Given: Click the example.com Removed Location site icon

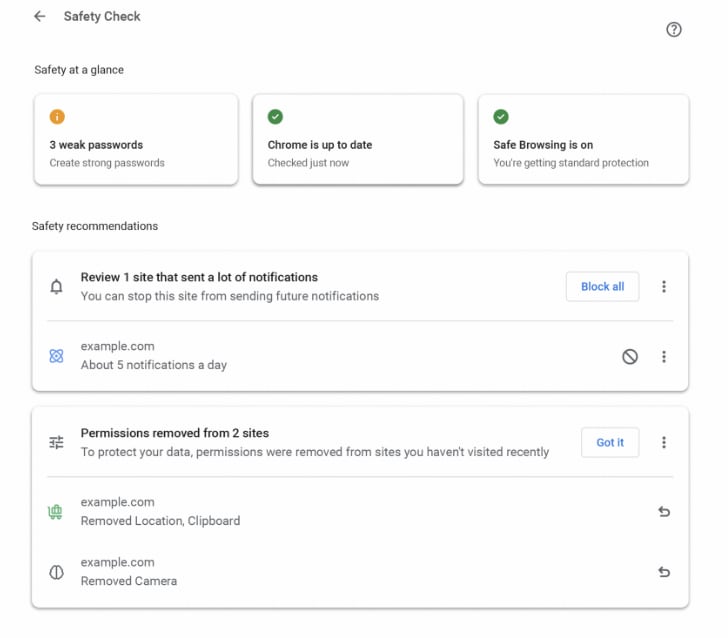Looking at the screenshot, I should (x=57, y=512).
